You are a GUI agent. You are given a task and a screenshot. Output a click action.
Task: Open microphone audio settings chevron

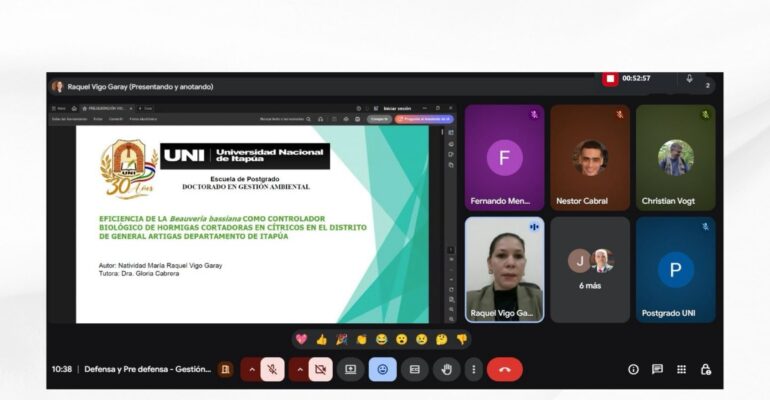click(x=251, y=370)
